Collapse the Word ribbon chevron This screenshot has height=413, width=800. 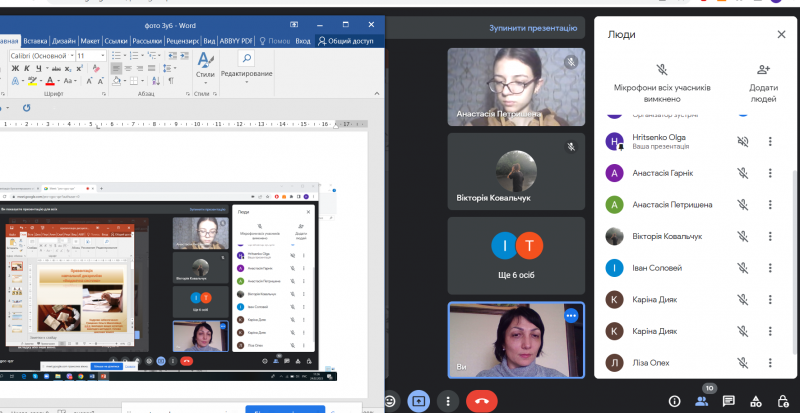(377, 93)
